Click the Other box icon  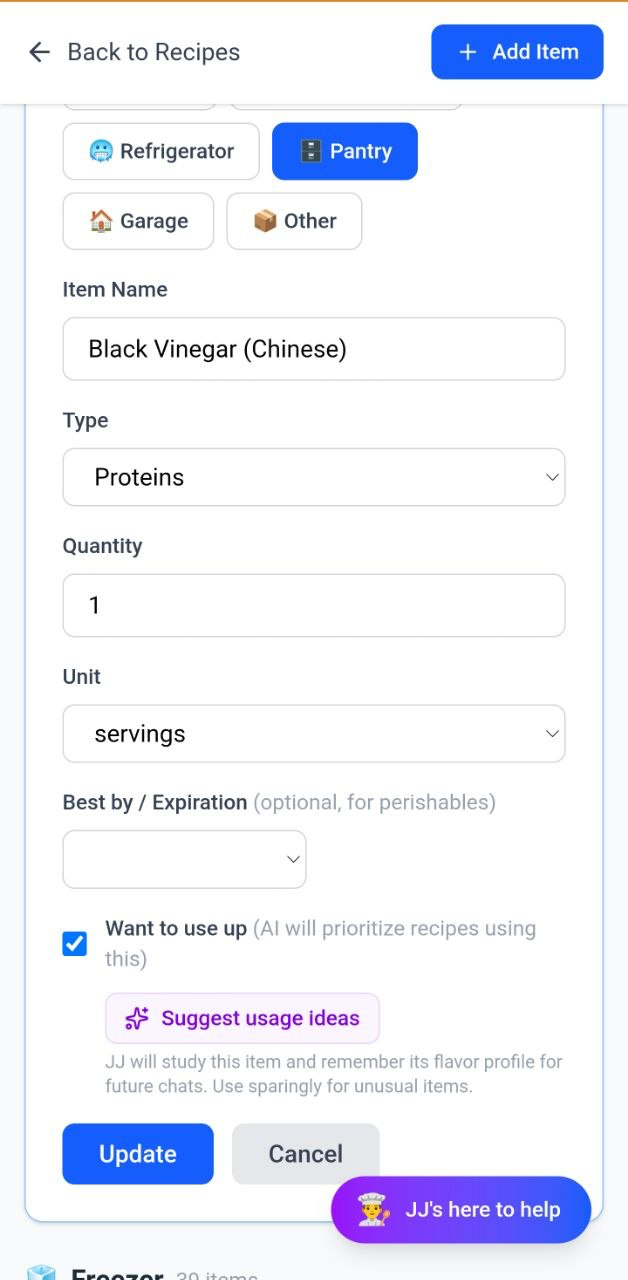pos(265,221)
